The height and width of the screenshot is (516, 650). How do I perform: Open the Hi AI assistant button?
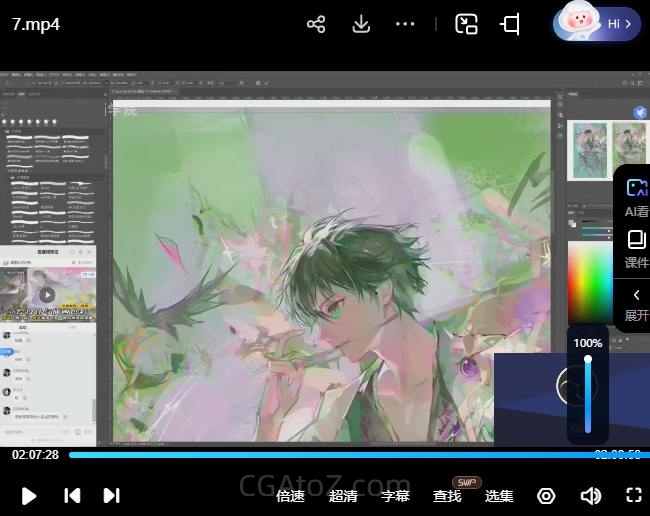[x=597, y=24]
